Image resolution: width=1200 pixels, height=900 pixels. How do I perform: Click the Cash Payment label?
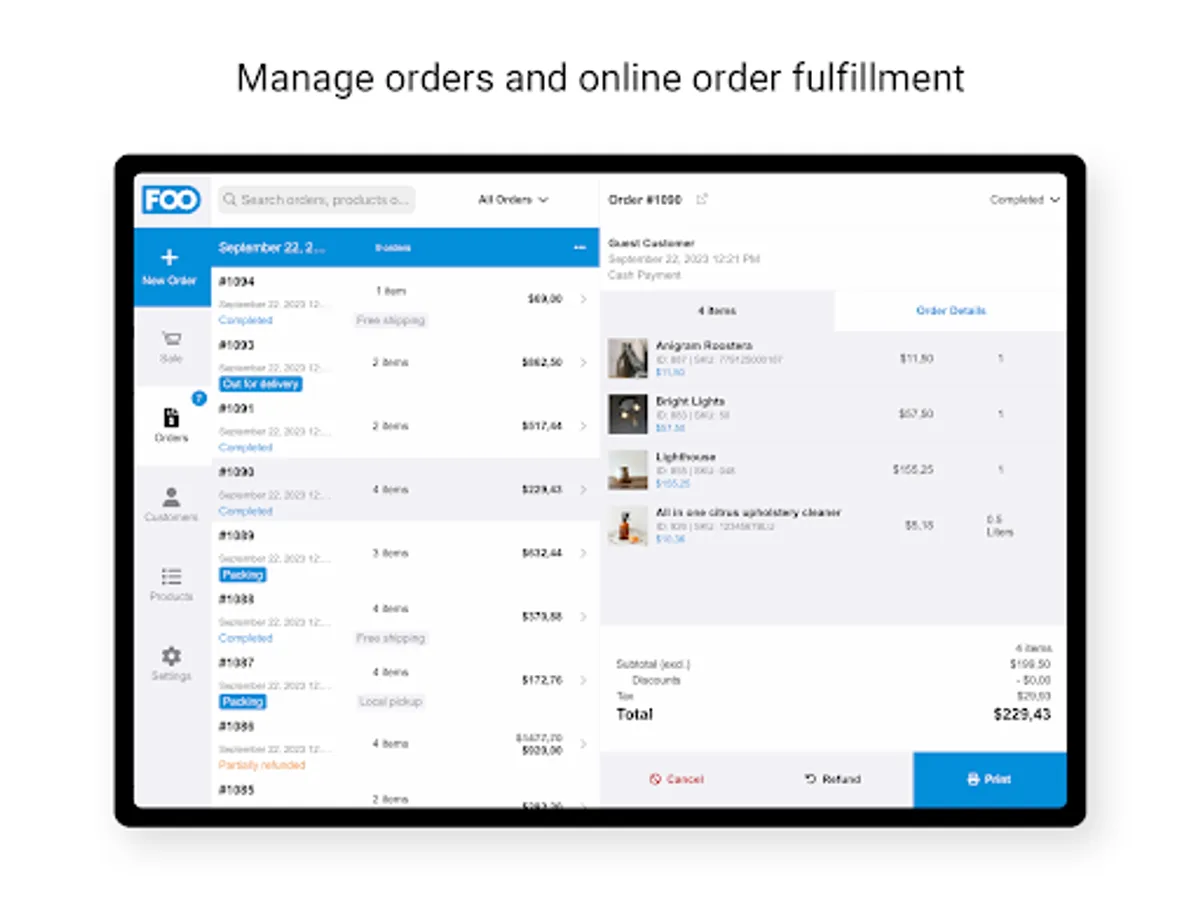pos(645,275)
